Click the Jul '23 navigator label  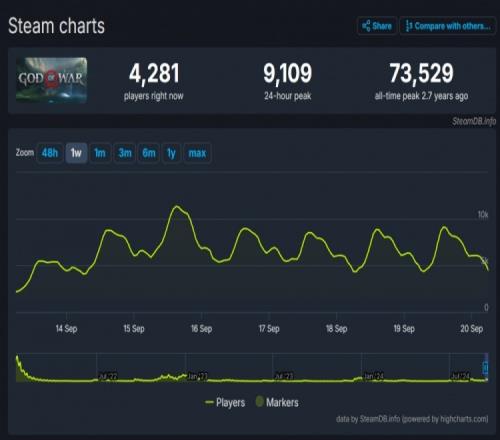coord(284,376)
